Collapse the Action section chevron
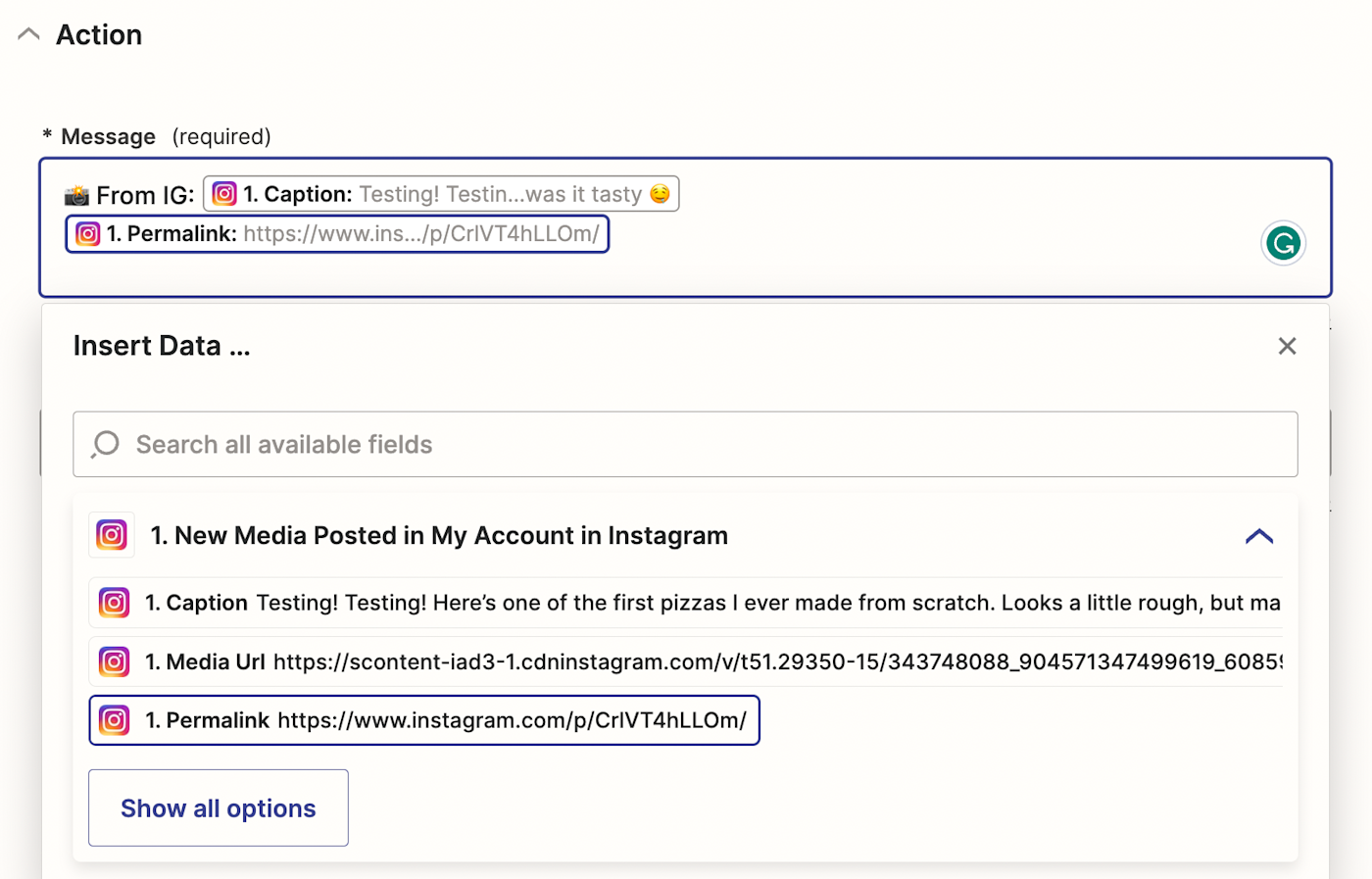 (29, 34)
